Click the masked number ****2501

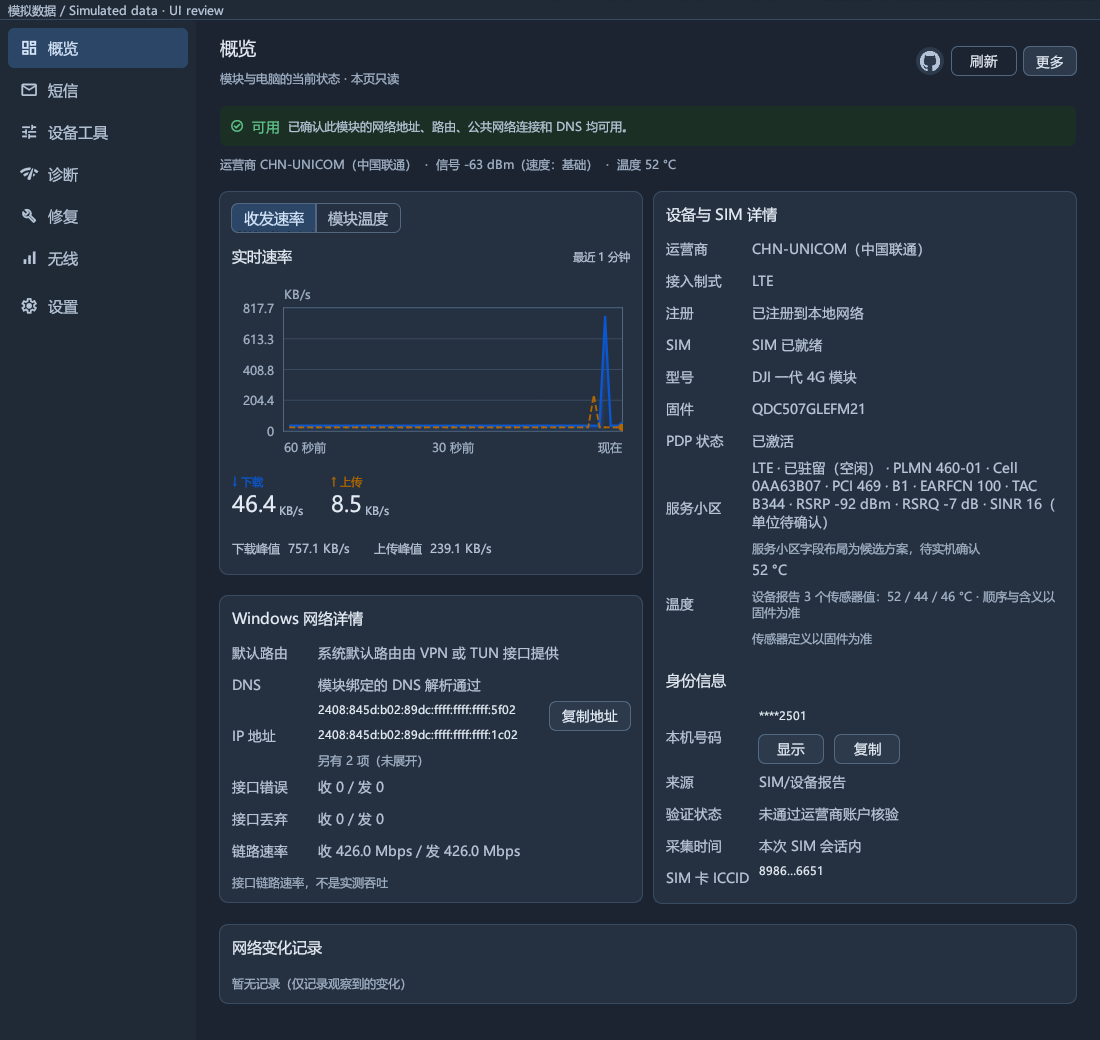click(782, 716)
